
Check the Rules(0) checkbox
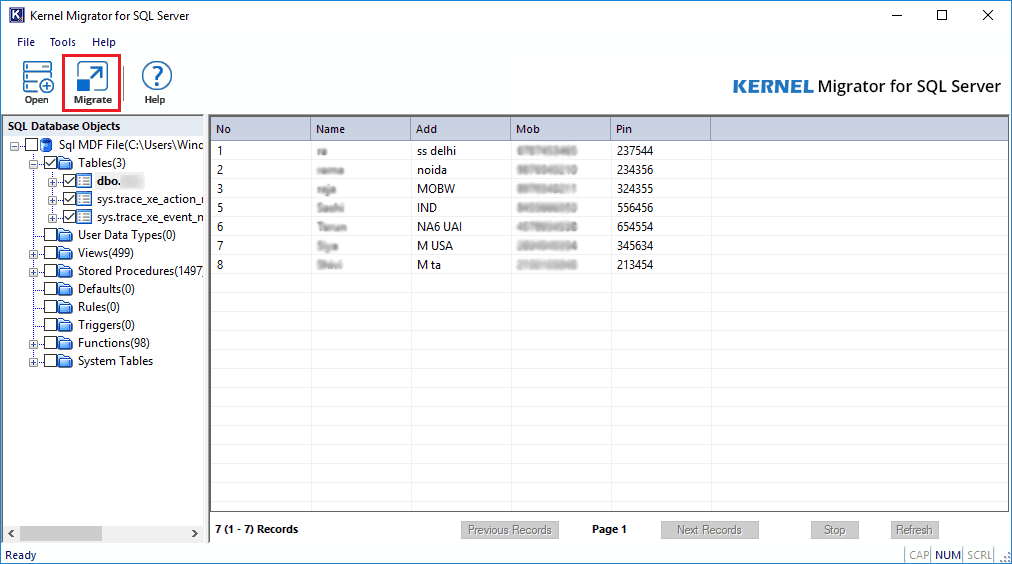pos(50,307)
